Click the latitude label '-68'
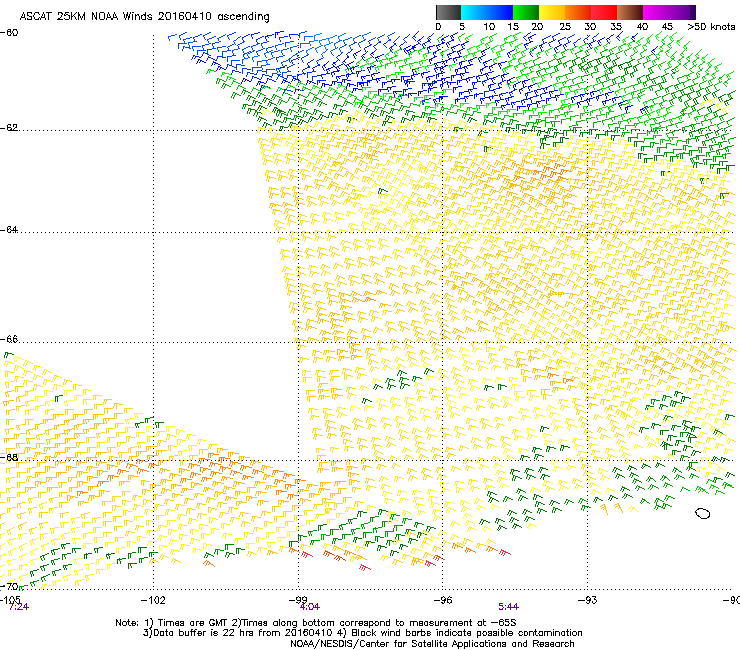The image size is (740, 650). [x=9, y=457]
